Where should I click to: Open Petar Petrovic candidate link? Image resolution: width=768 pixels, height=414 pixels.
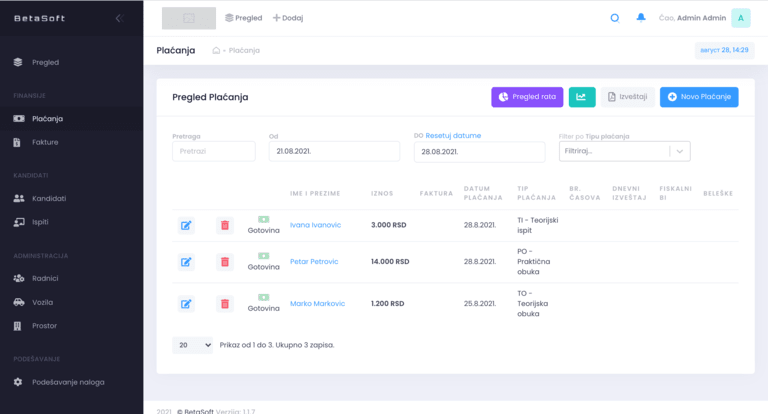point(314,262)
